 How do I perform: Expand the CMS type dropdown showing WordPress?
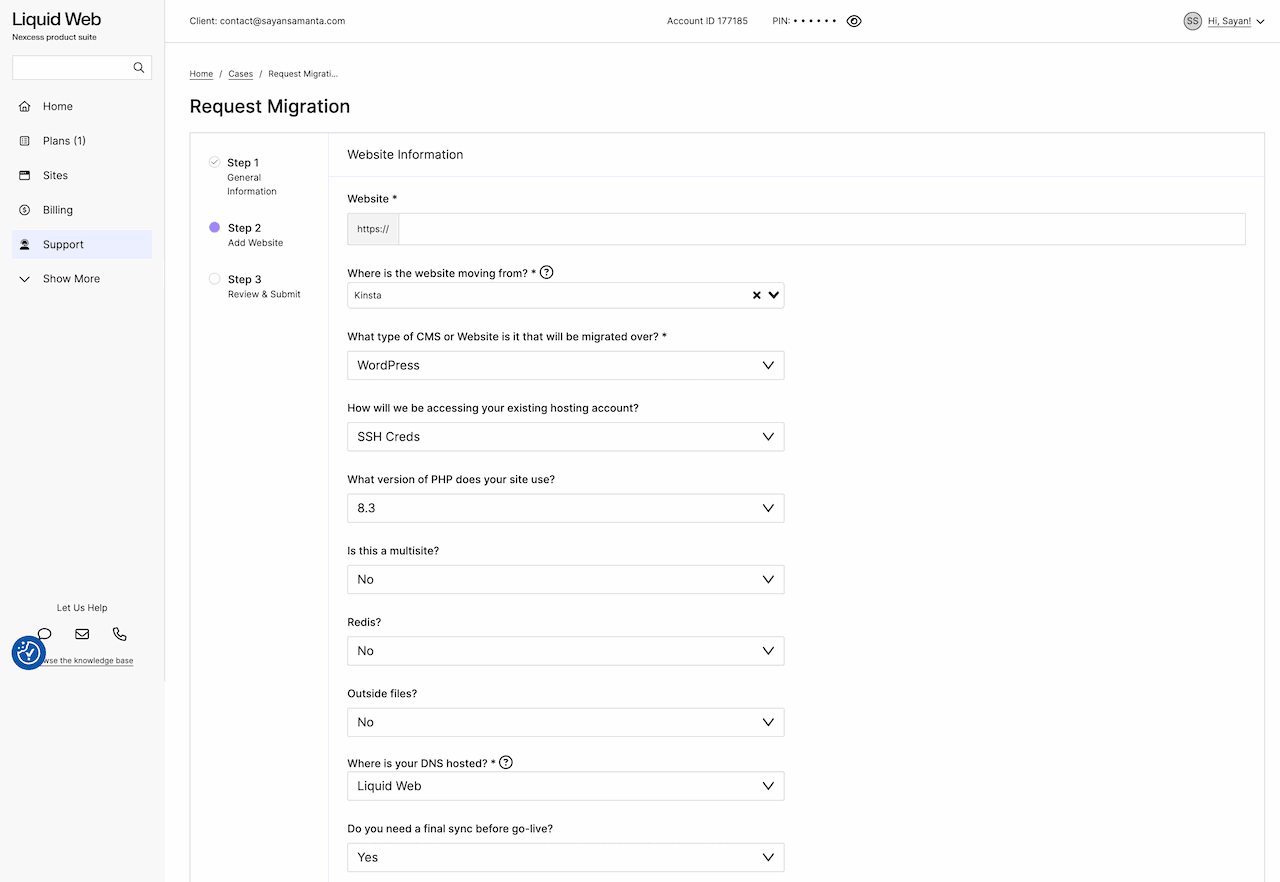pyautogui.click(x=565, y=366)
